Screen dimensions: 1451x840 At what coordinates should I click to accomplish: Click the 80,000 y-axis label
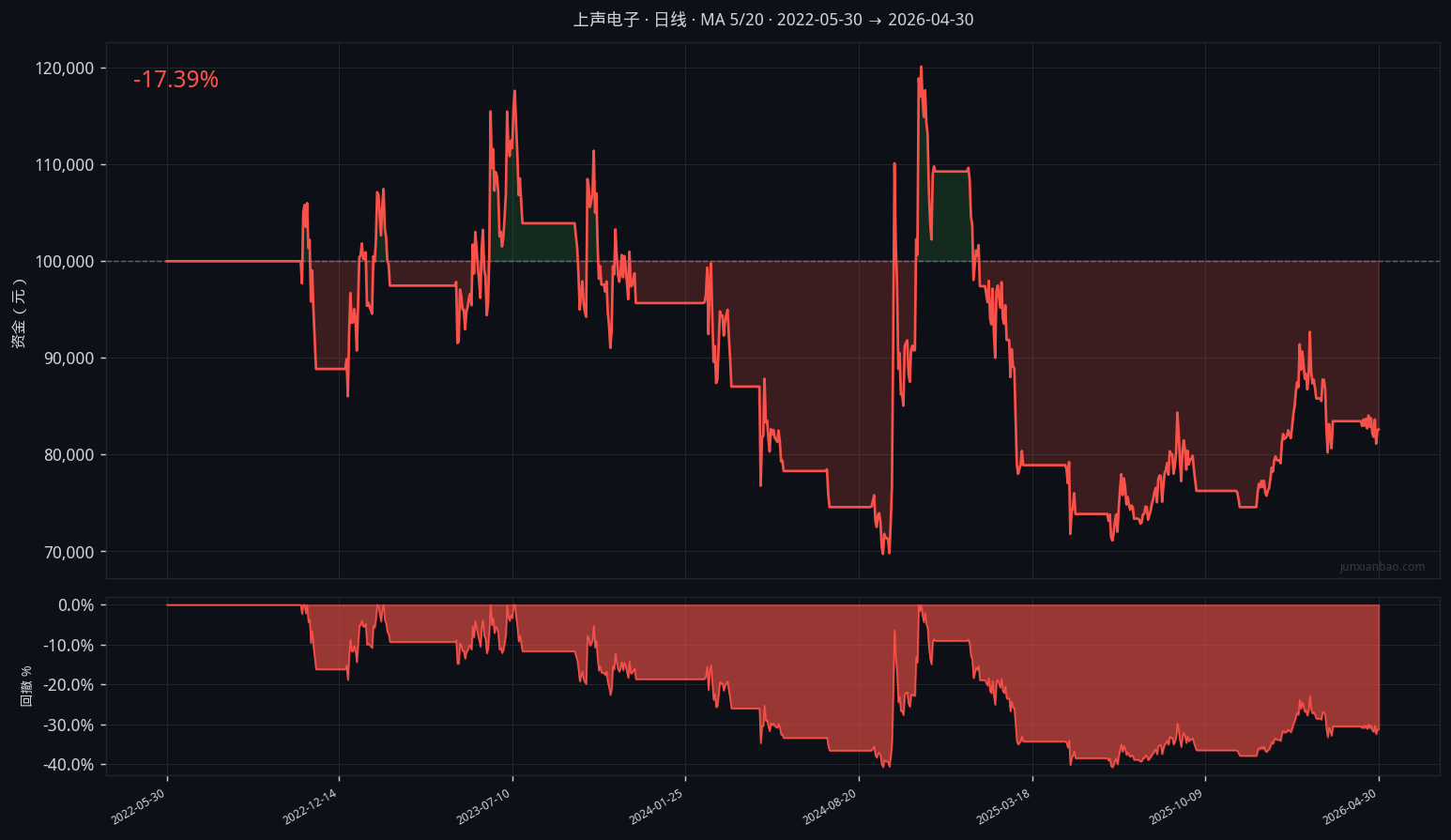[x=69, y=455]
